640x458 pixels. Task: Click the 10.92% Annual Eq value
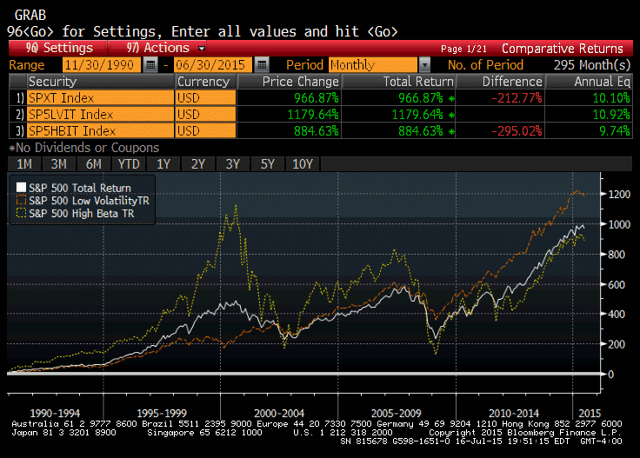pyautogui.click(x=611, y=114)
